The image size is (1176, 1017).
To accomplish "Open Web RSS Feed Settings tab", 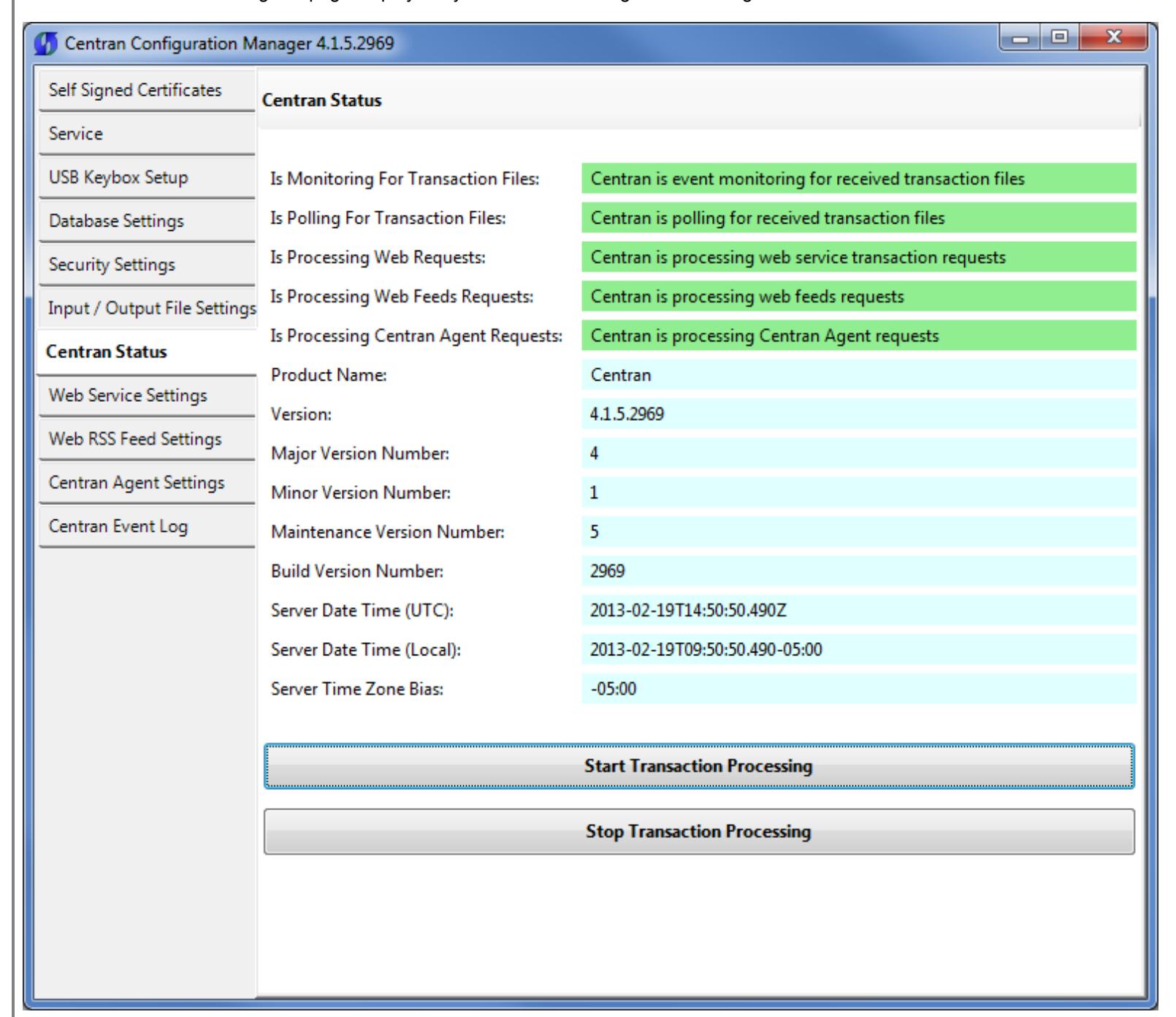I will (x=147, y=439).
